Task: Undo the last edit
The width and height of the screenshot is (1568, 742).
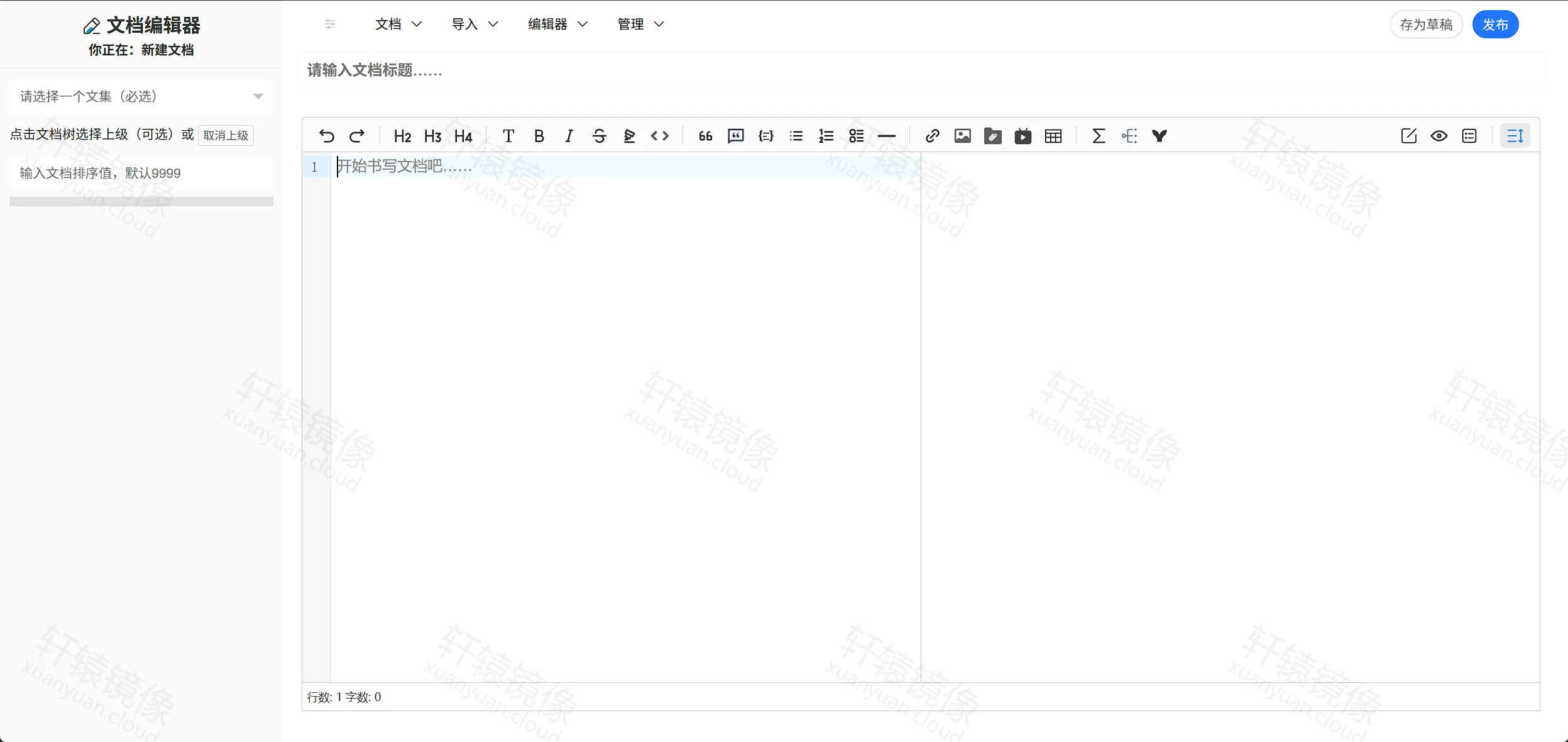Action: pyautogui.click(x=327, y=136)
